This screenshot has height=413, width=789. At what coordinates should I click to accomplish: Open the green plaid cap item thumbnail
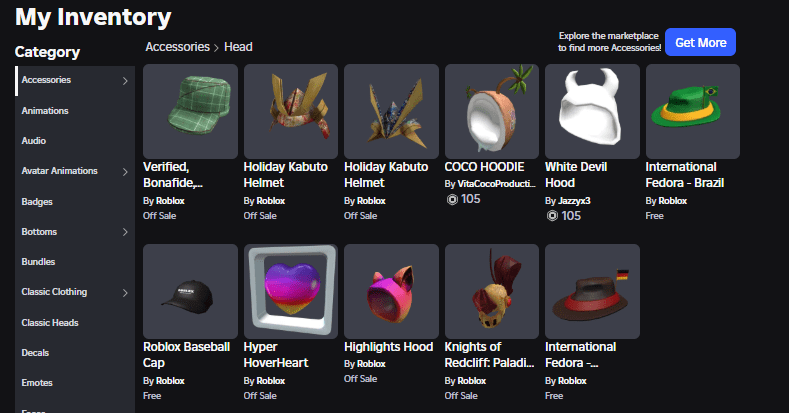coord(190,111)
